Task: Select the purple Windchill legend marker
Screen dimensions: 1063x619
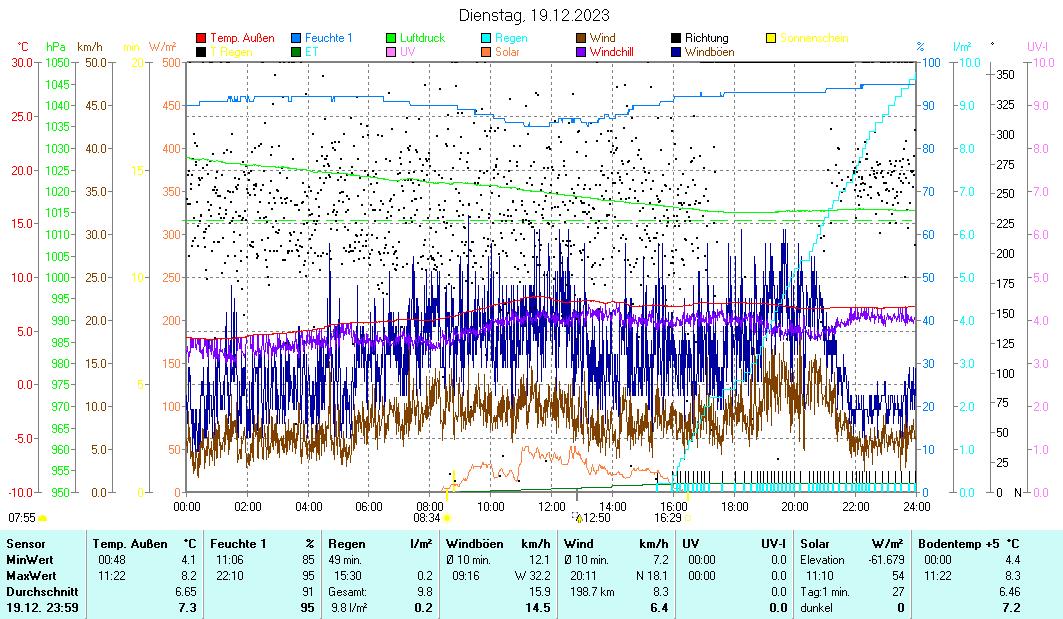Action: 581,51
